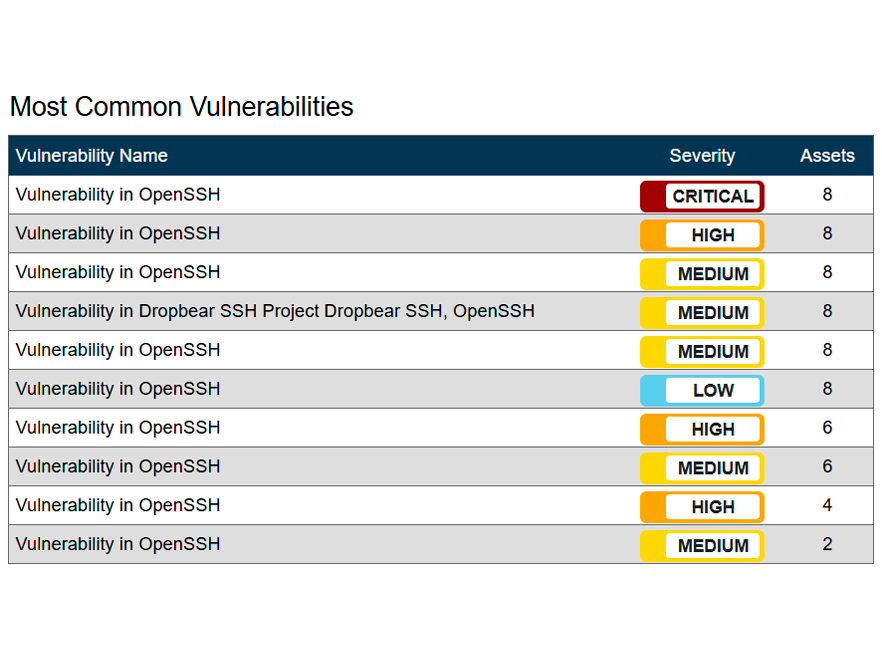Click the MEDIUM badge with 6 assets

pos(702,468)
